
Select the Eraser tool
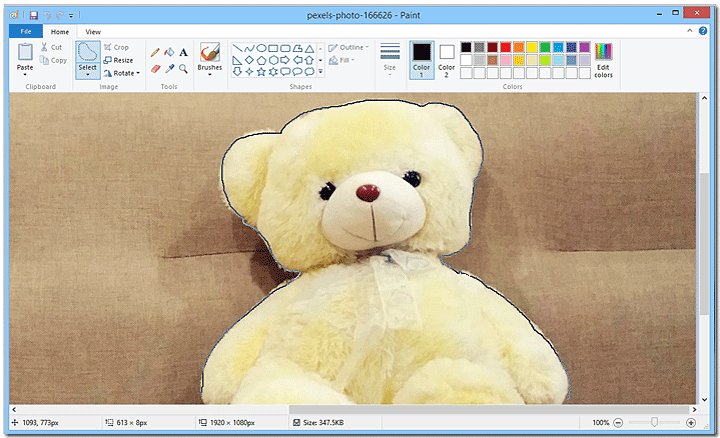[x=155, y=68]
